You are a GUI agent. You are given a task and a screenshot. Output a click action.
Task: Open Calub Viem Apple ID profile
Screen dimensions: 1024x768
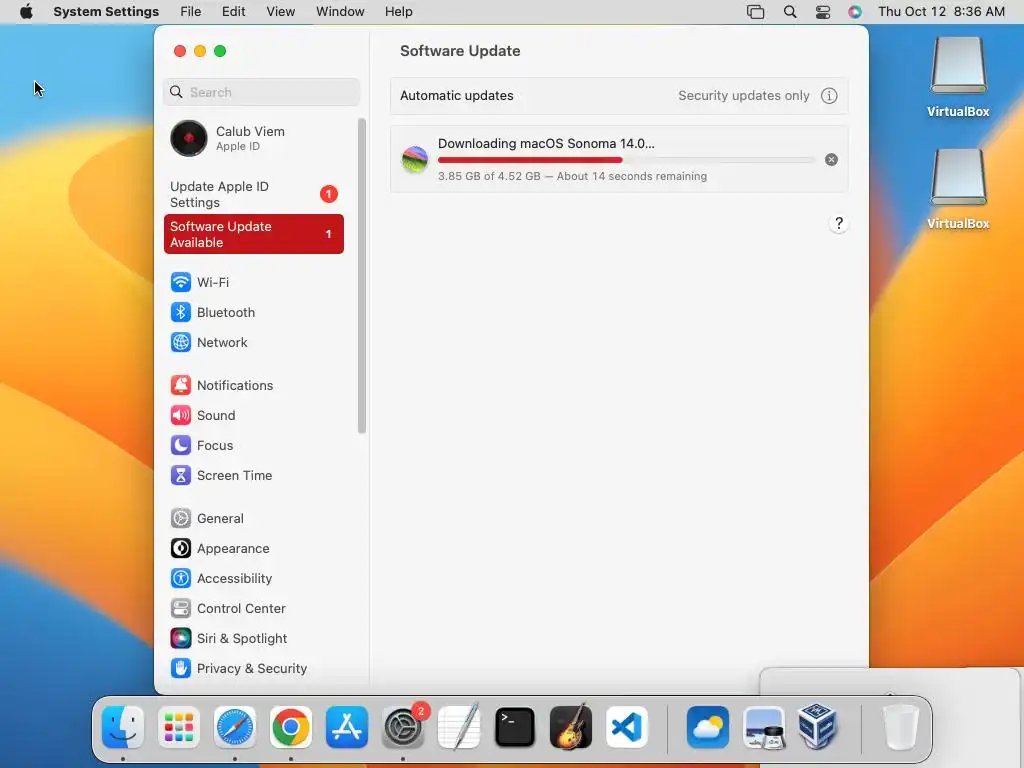tap(253, 138)
